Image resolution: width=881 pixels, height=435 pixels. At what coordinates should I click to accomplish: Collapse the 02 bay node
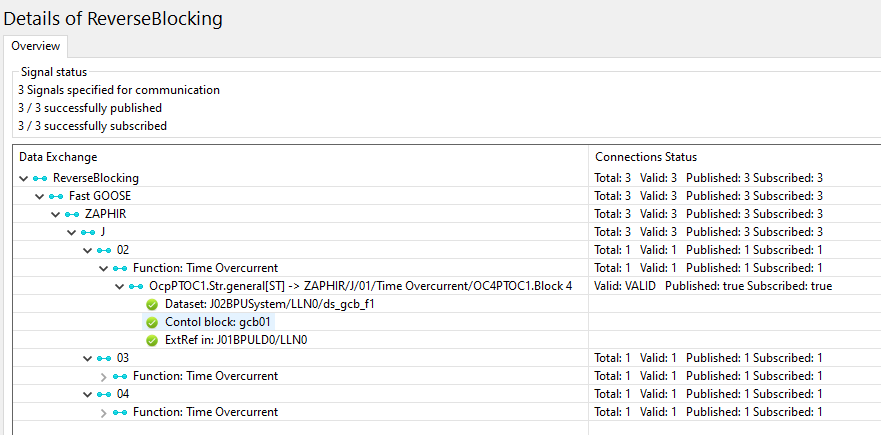(87, 250)
